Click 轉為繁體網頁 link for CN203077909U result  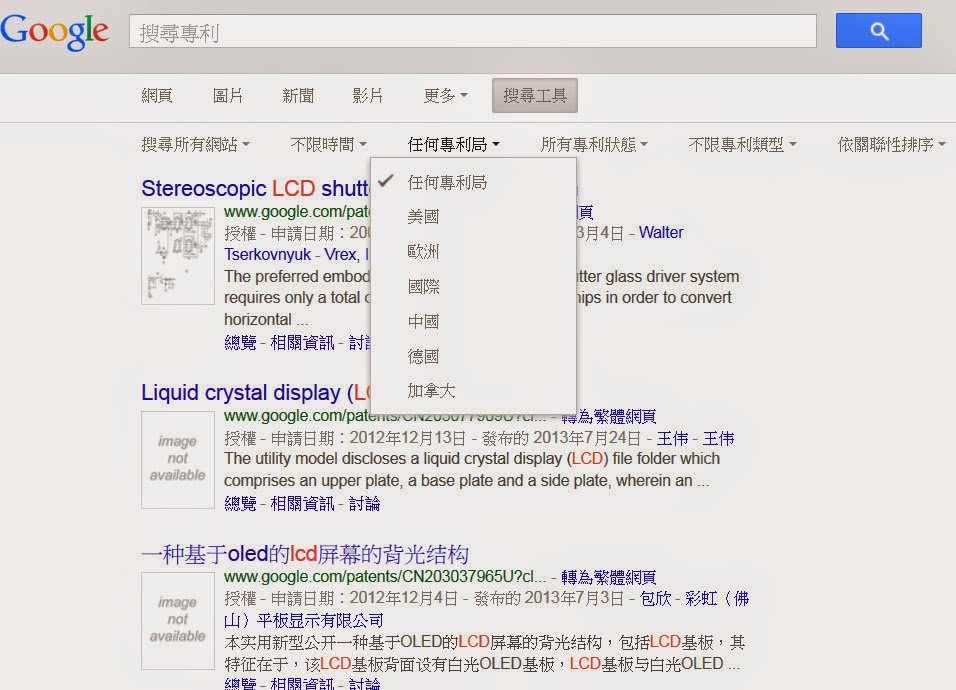point(608,416)
